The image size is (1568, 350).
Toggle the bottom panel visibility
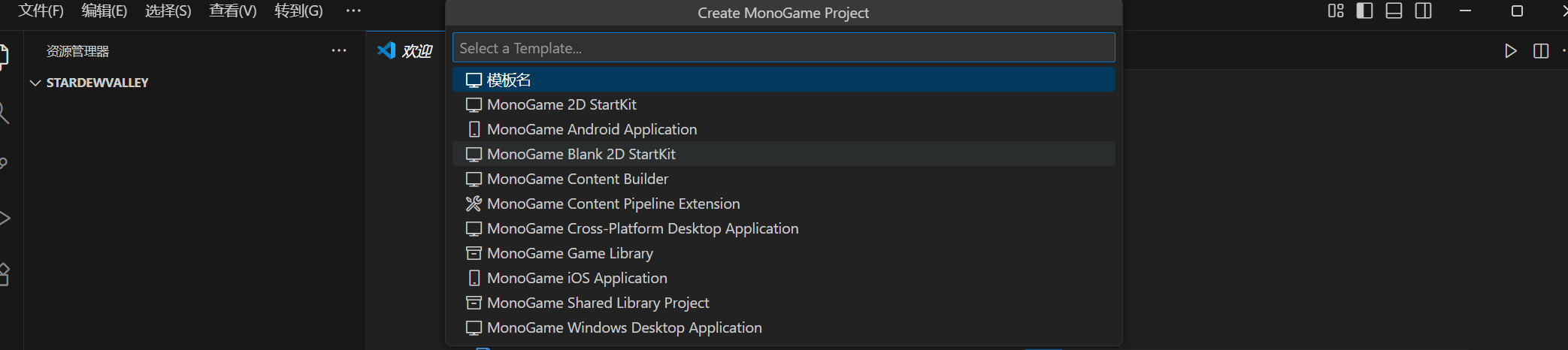[x=1394, y=11]
